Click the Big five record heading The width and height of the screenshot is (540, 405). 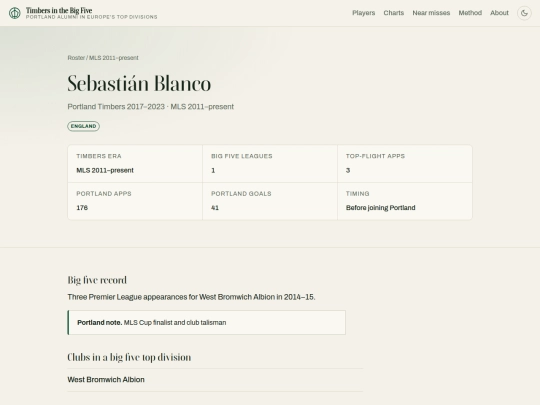coord(97,280)
